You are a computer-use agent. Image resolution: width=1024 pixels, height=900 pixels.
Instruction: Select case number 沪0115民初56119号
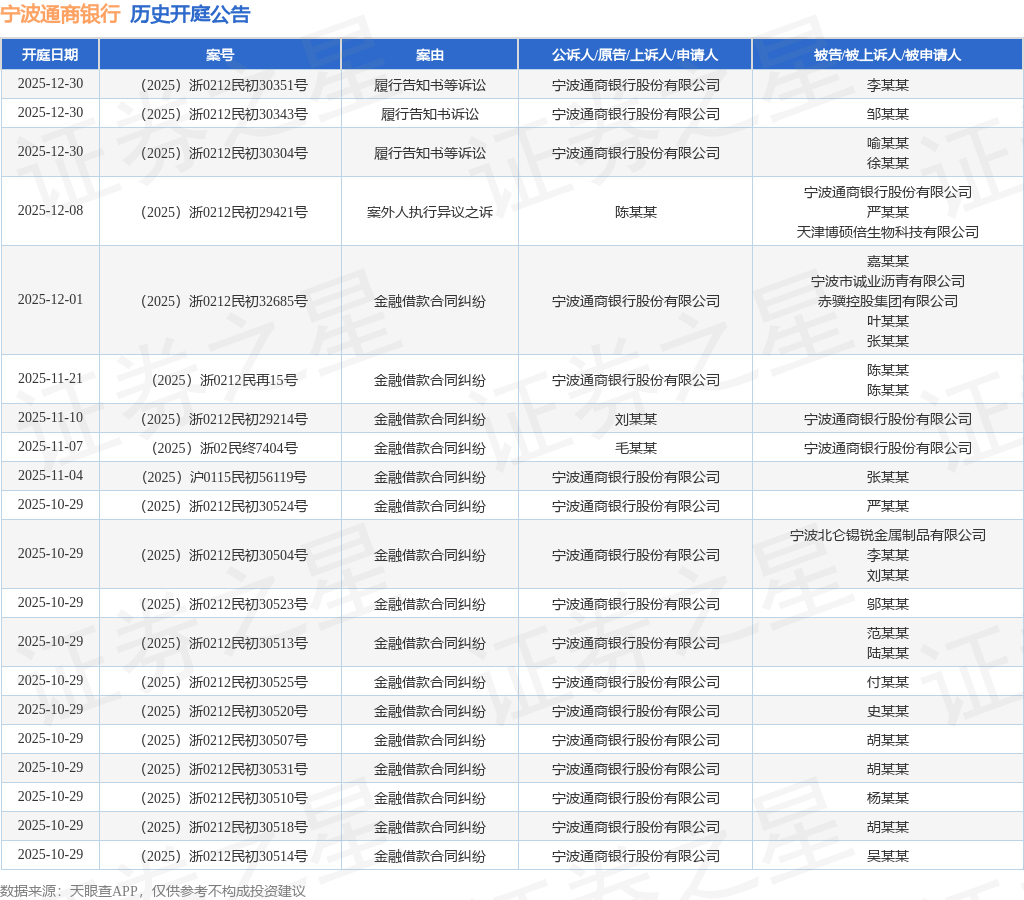pyautogui.click(x=224, y=477)
